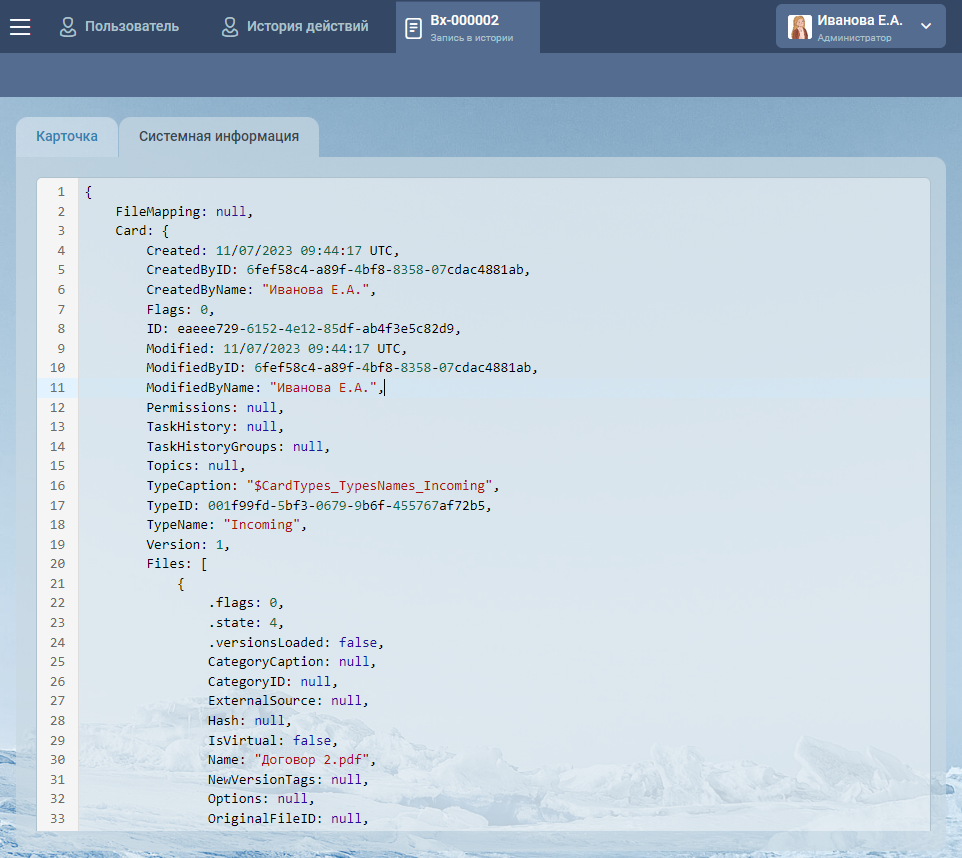This screenshot has height=858, width=962.
Task: Switch to the Карточка tab
Action: point(67,137)
